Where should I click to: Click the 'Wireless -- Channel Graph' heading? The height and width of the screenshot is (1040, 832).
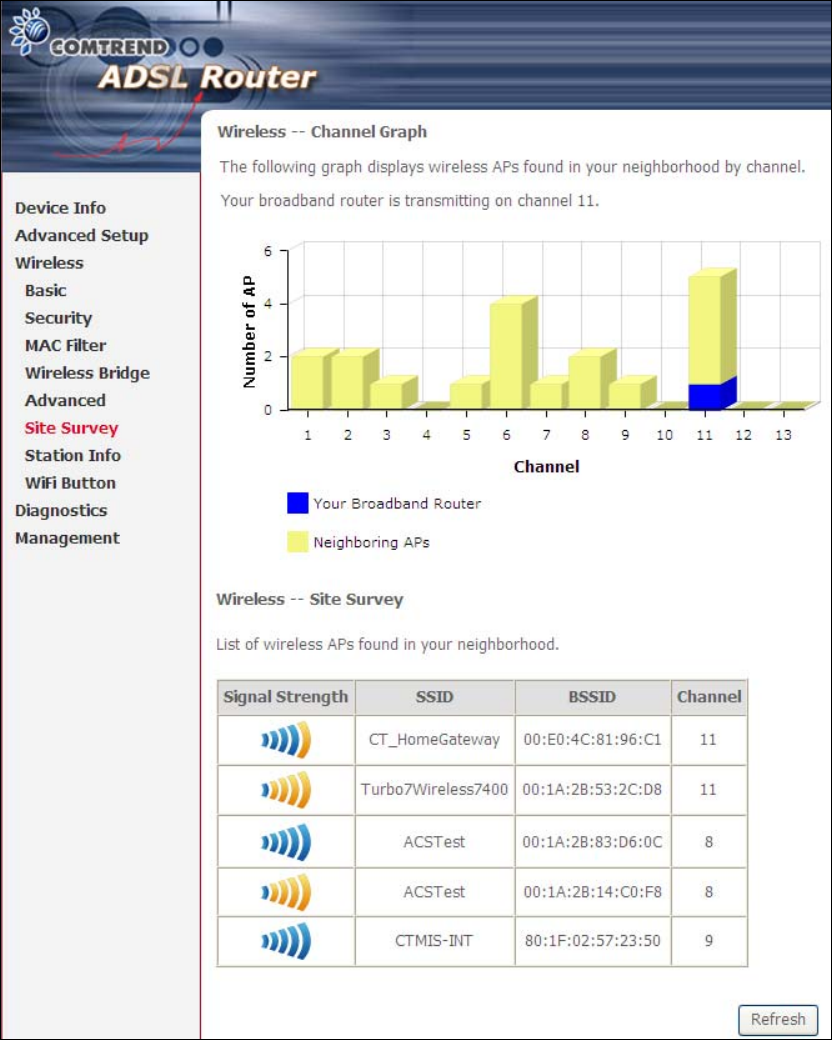(x=322, y=132)
